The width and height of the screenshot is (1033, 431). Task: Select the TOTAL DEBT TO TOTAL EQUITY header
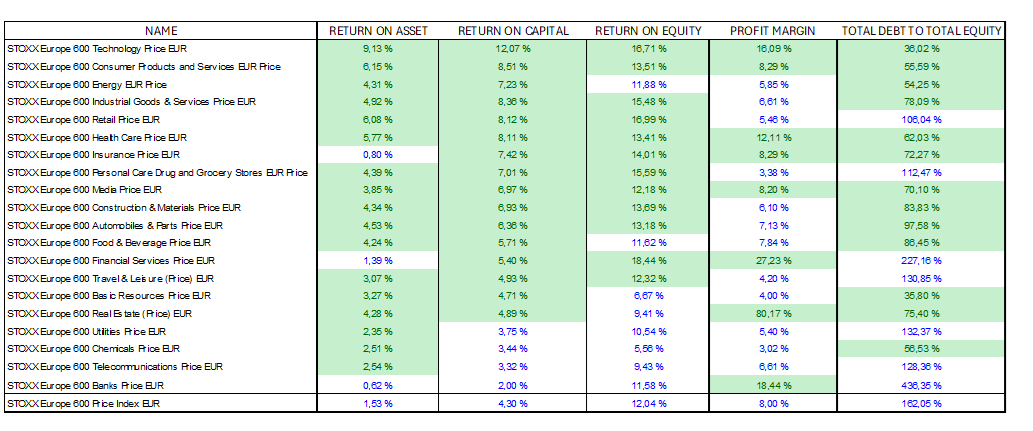(x=921, y=31)
